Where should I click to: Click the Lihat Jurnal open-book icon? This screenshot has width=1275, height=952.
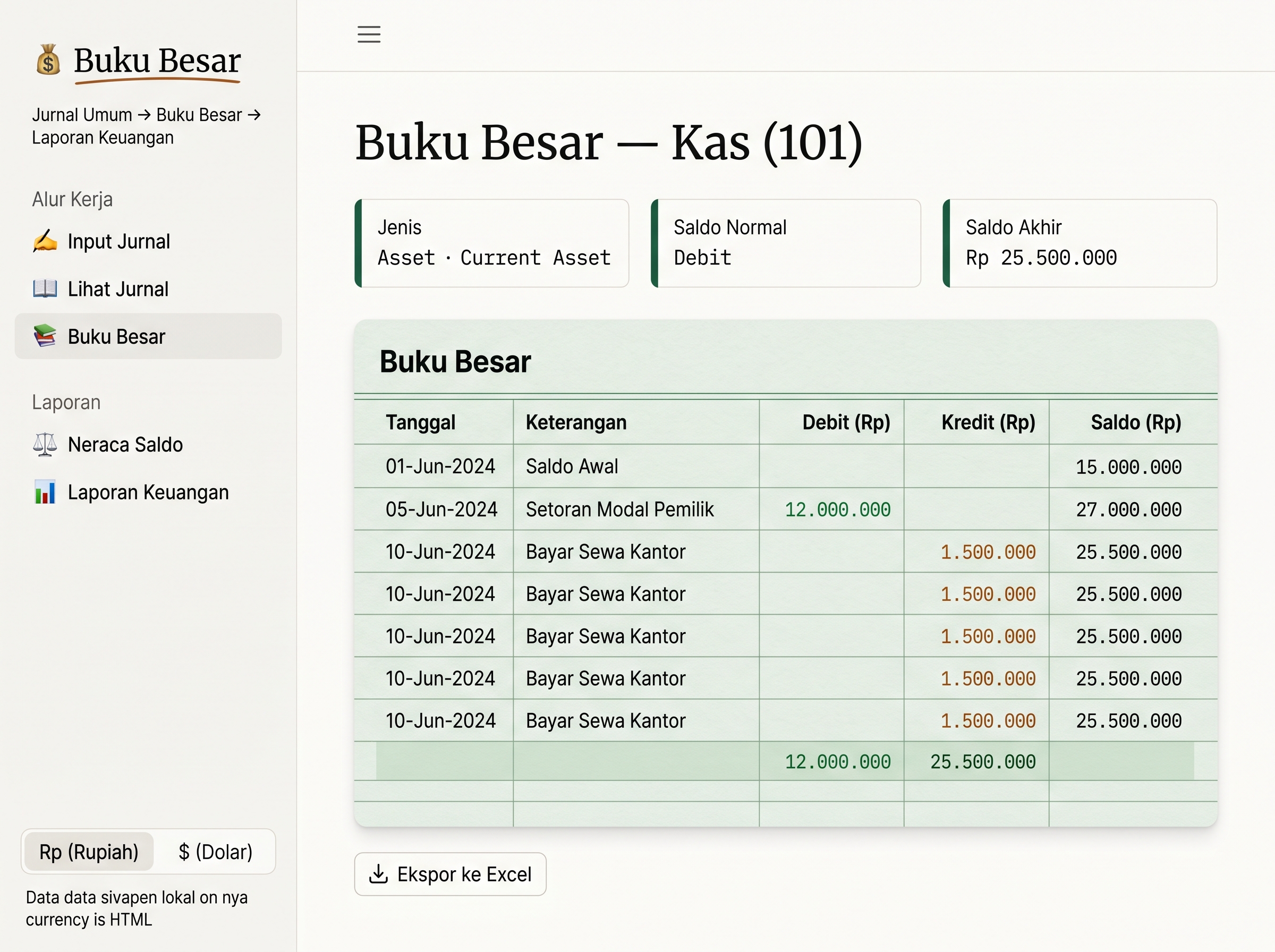tap(45, 288)
